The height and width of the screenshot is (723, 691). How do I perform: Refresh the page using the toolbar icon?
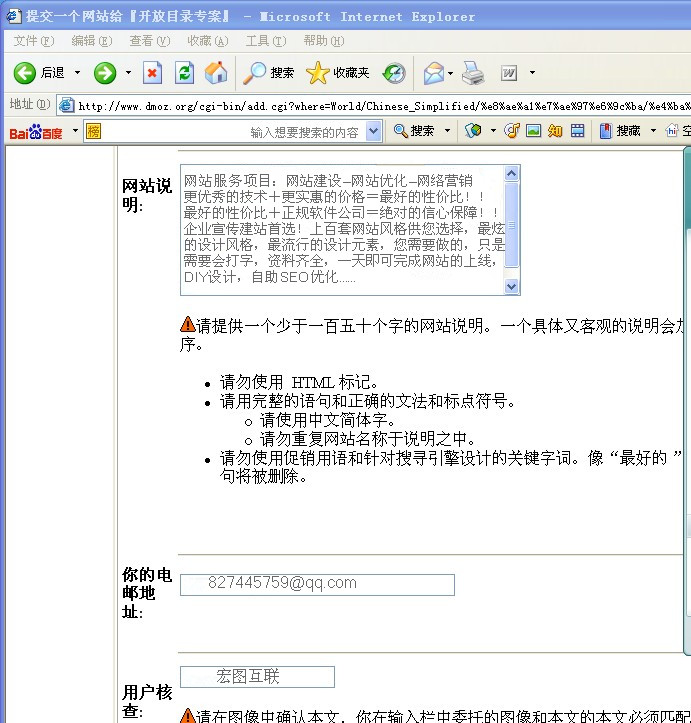tap(184, 73)
